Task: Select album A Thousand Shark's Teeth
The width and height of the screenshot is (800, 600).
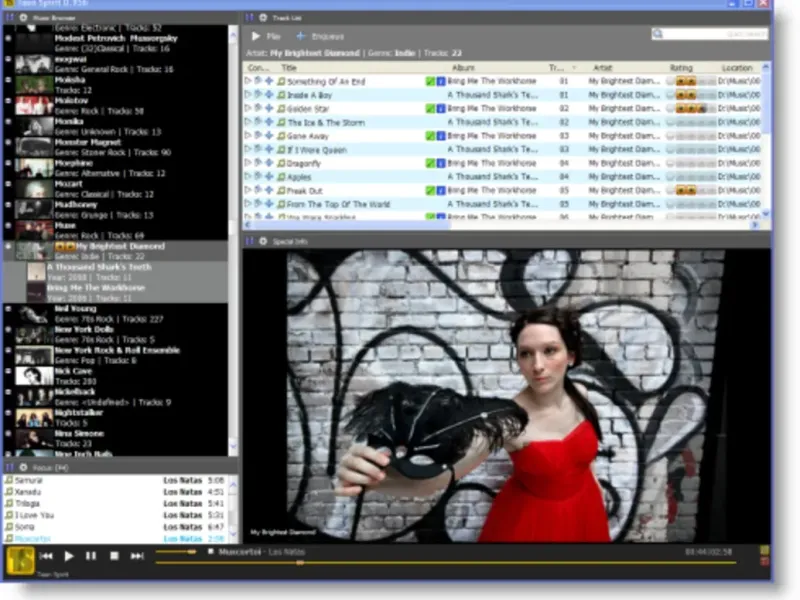Action: tap(127, 272)
